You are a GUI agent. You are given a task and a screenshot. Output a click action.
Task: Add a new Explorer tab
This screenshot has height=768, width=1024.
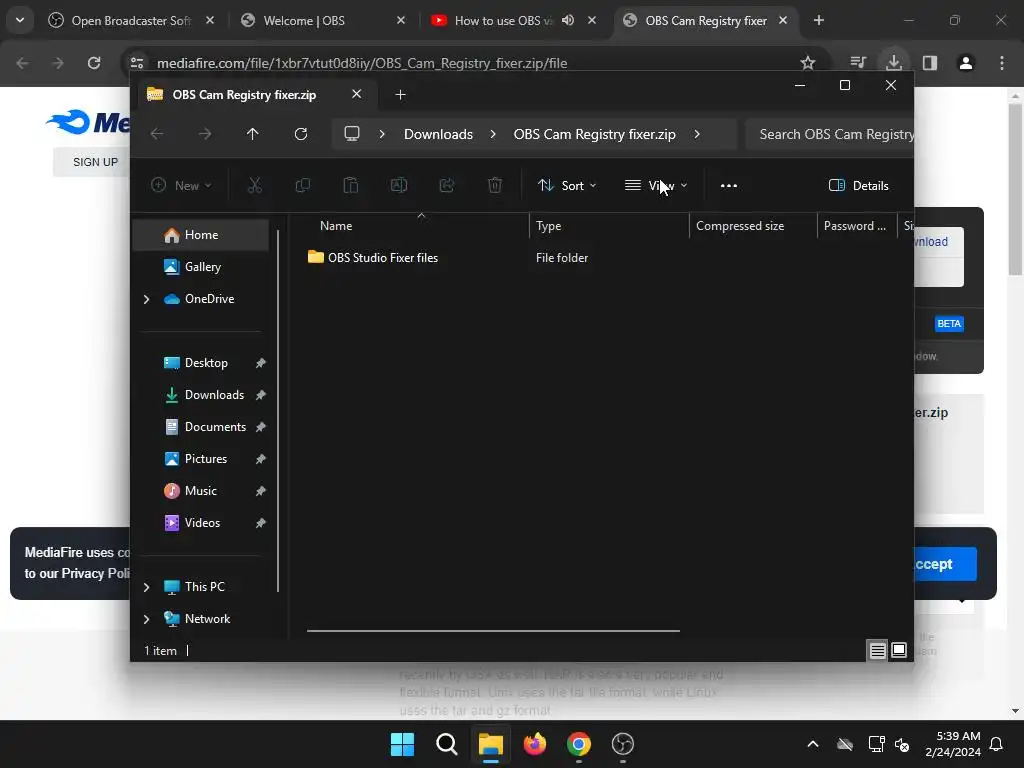point(400,95)
